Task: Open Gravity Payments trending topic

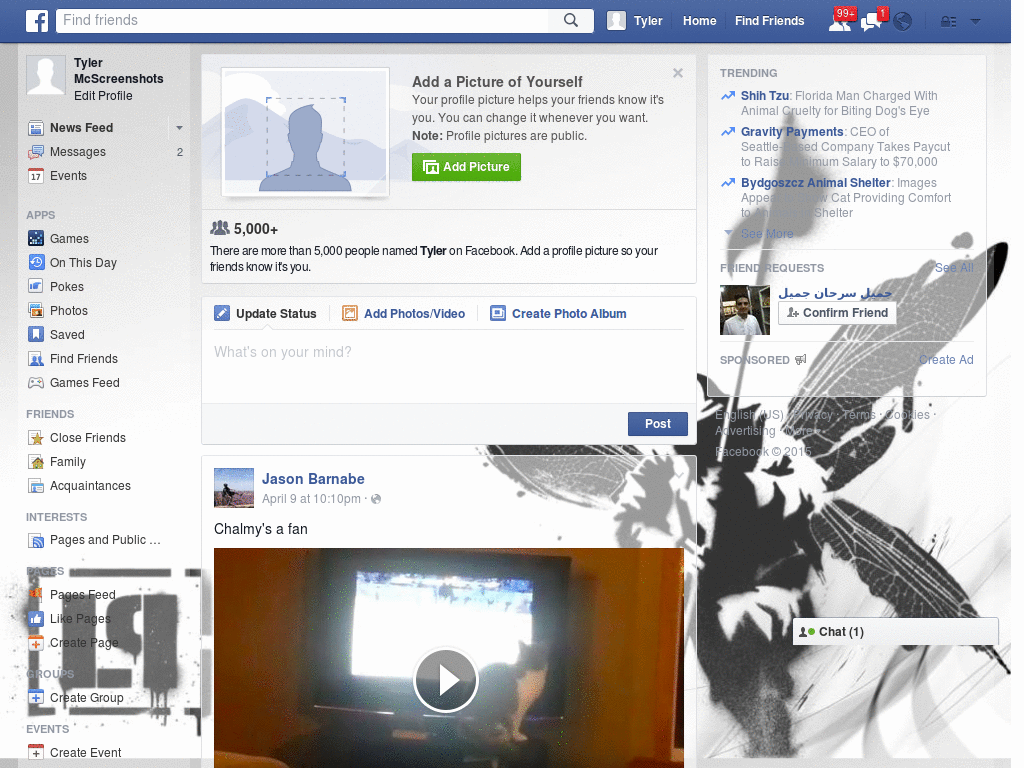Action: tap(792, 132)
